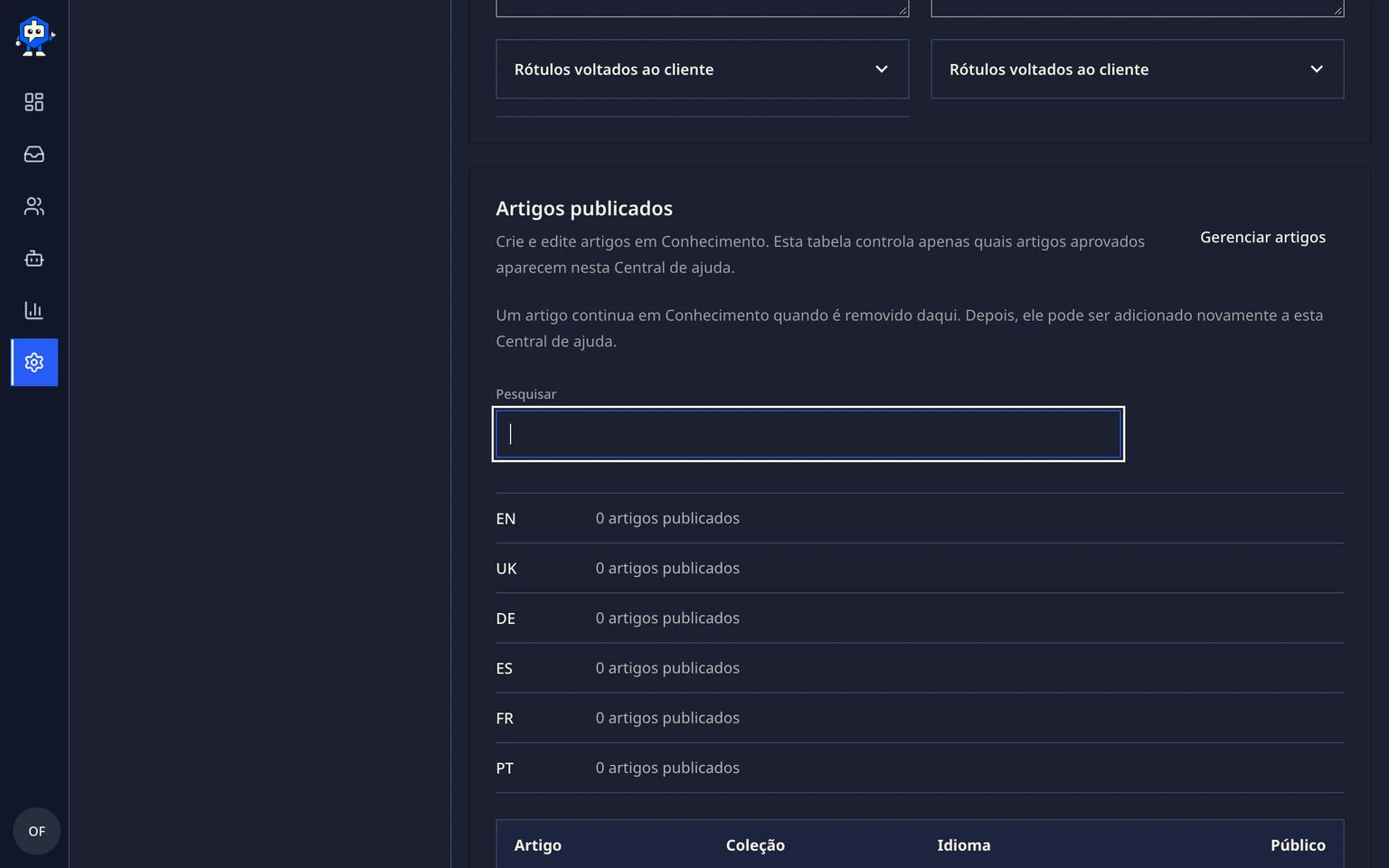Open the bot icon in sidebar
Viewport: 1389px width, 868px height.
pos(34,259)
